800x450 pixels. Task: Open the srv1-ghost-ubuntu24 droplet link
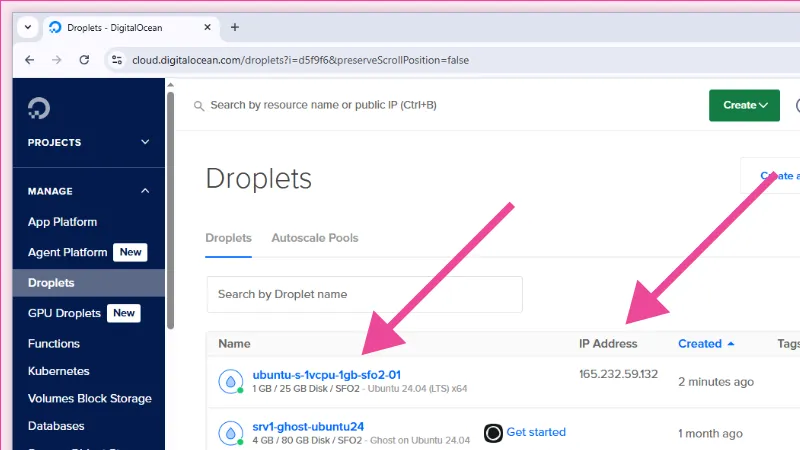308,427
